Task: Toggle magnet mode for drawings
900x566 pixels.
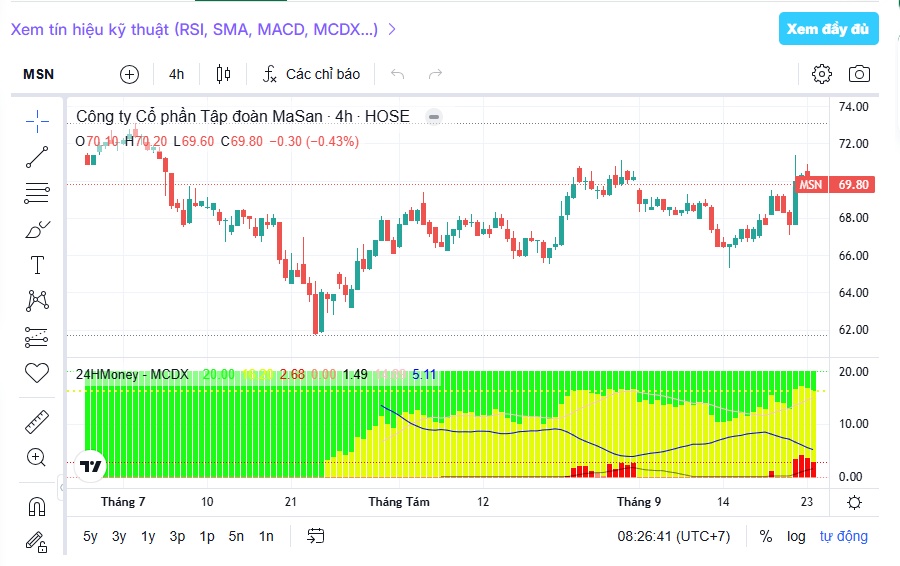Action: tap(37, 507)
